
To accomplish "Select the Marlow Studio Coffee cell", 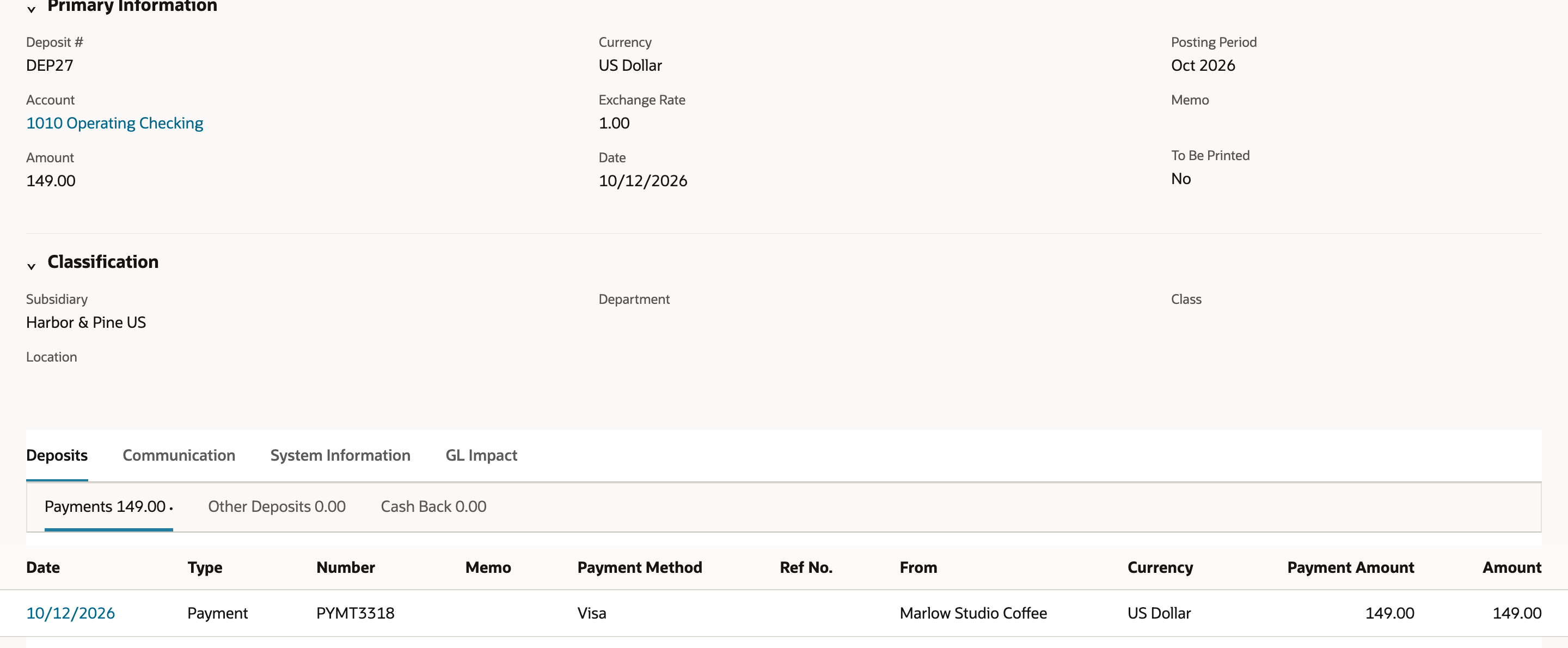I will [x=973, y=613].
